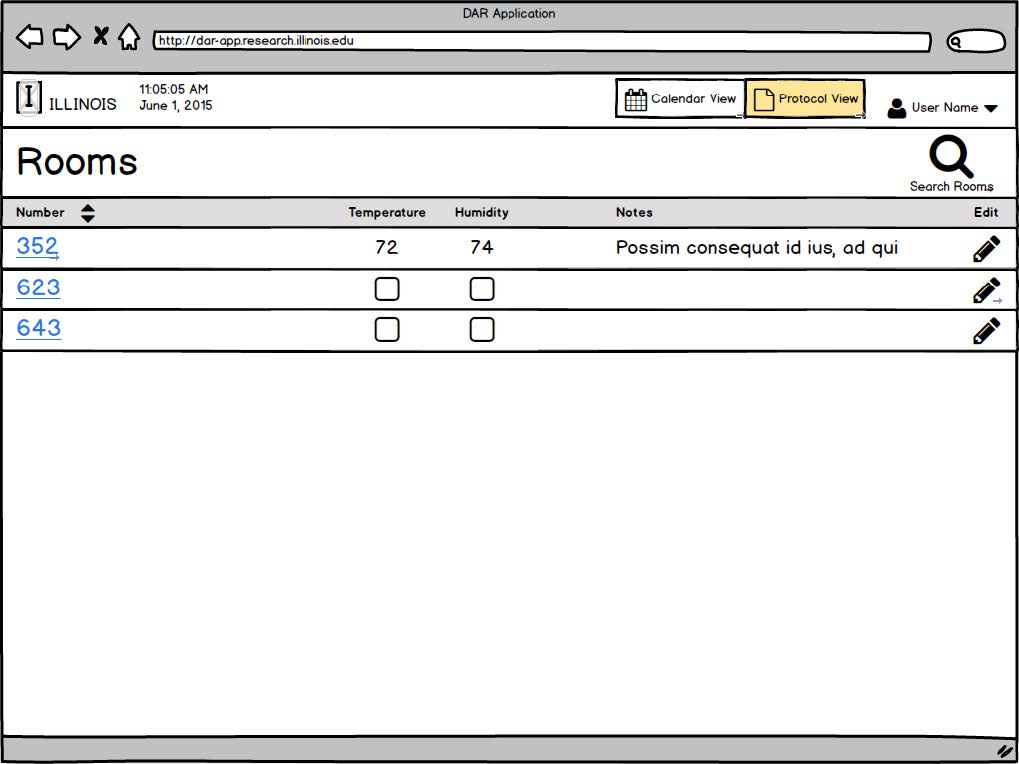Open the Search Rooms magnifier
The height and width of the screenshot is (764, 1019).
951,157
